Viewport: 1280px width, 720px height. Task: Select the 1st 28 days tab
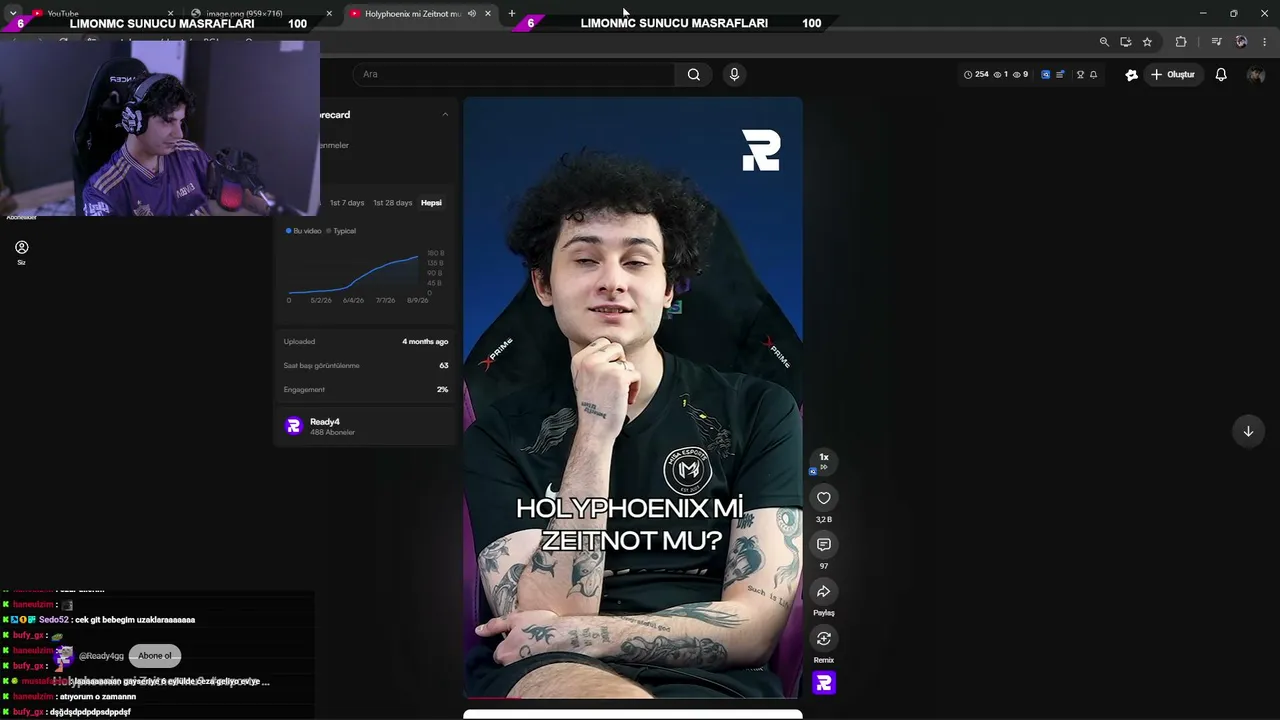coord(392,203)
